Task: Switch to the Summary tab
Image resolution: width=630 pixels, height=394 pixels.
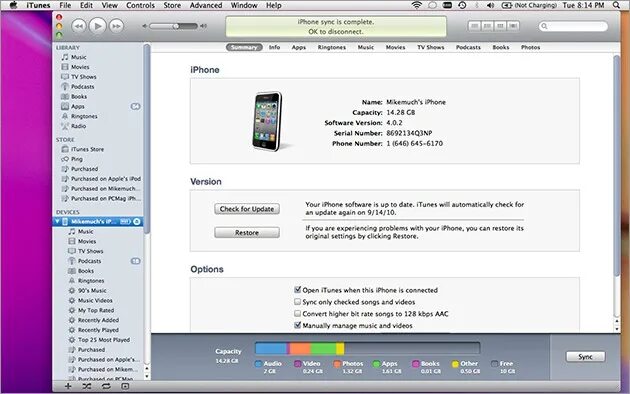Action: point(244,47)
